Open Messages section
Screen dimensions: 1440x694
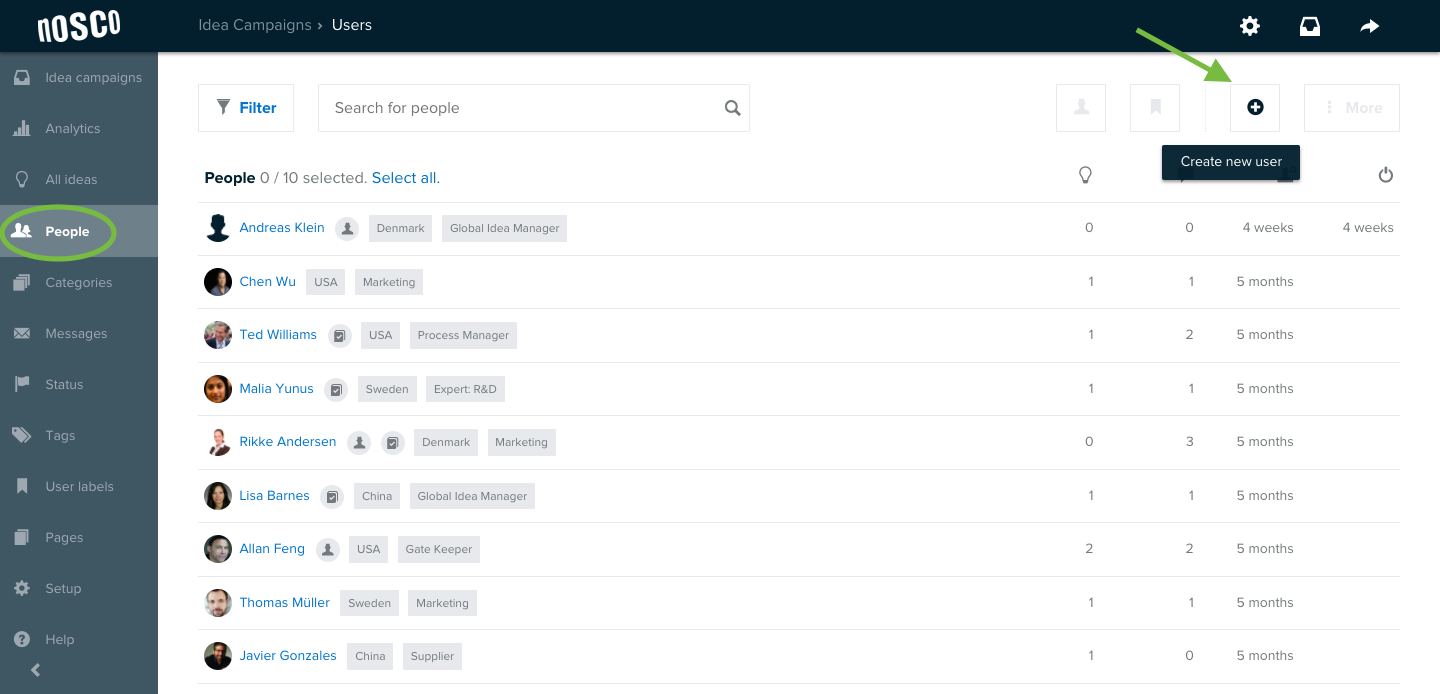point(79,333)
